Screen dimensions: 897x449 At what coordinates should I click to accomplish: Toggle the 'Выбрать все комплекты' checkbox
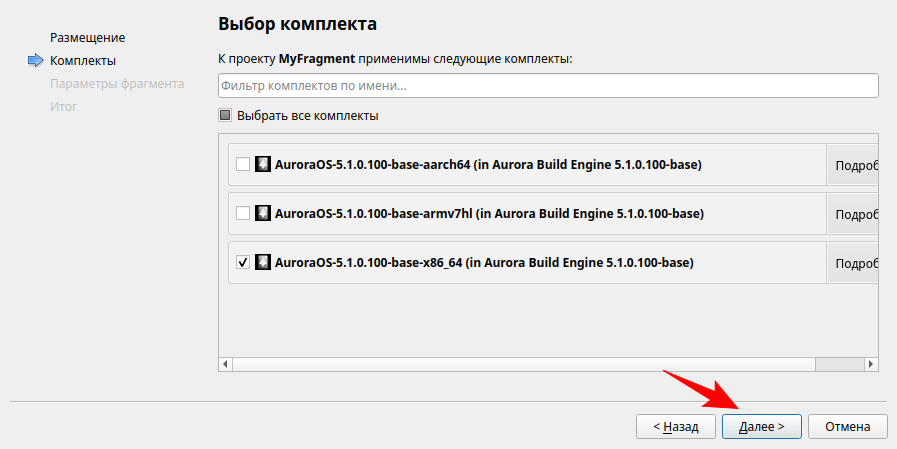pos(225,115)
